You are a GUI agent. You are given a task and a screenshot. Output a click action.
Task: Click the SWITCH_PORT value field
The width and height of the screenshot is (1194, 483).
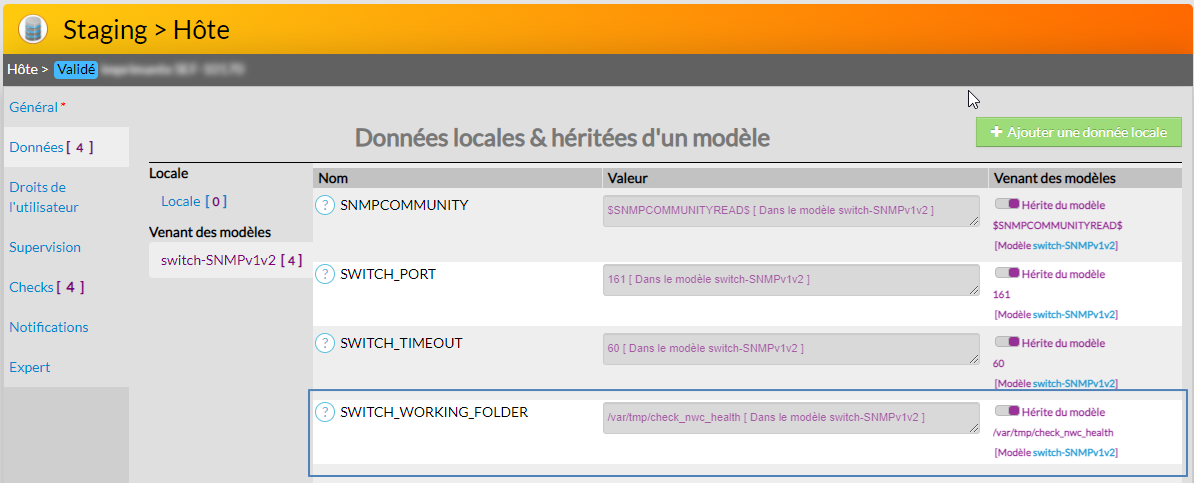[x=790, y=279]
